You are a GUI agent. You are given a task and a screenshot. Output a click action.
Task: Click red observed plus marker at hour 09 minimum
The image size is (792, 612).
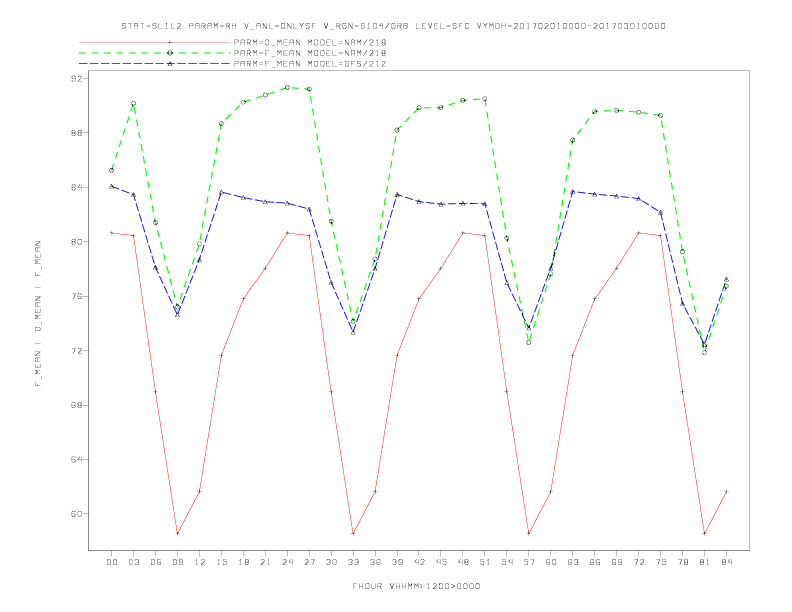[177, 533]
